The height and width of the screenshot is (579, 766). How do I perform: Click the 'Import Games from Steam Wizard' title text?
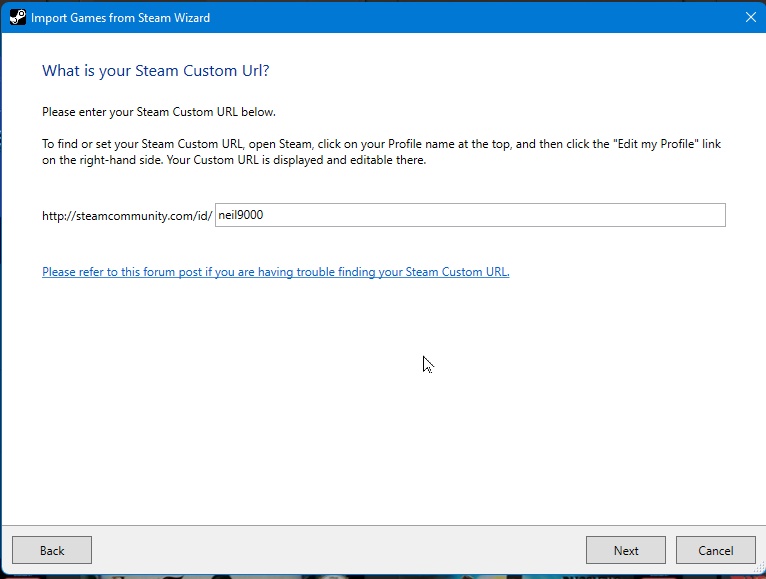(120, 18)
